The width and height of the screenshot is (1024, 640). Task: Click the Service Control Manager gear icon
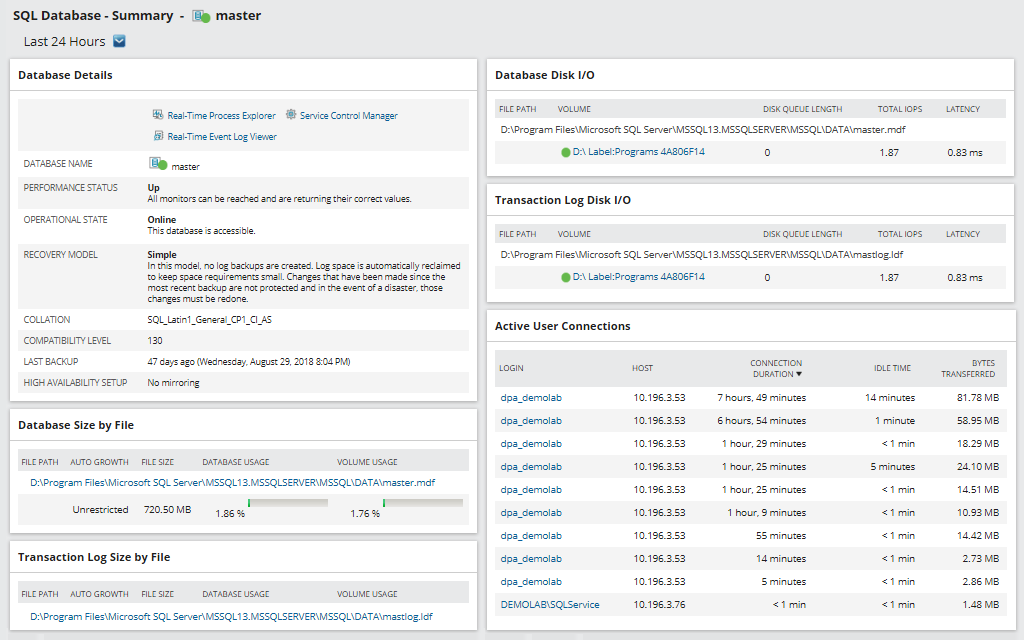click(x=289, y=114)
